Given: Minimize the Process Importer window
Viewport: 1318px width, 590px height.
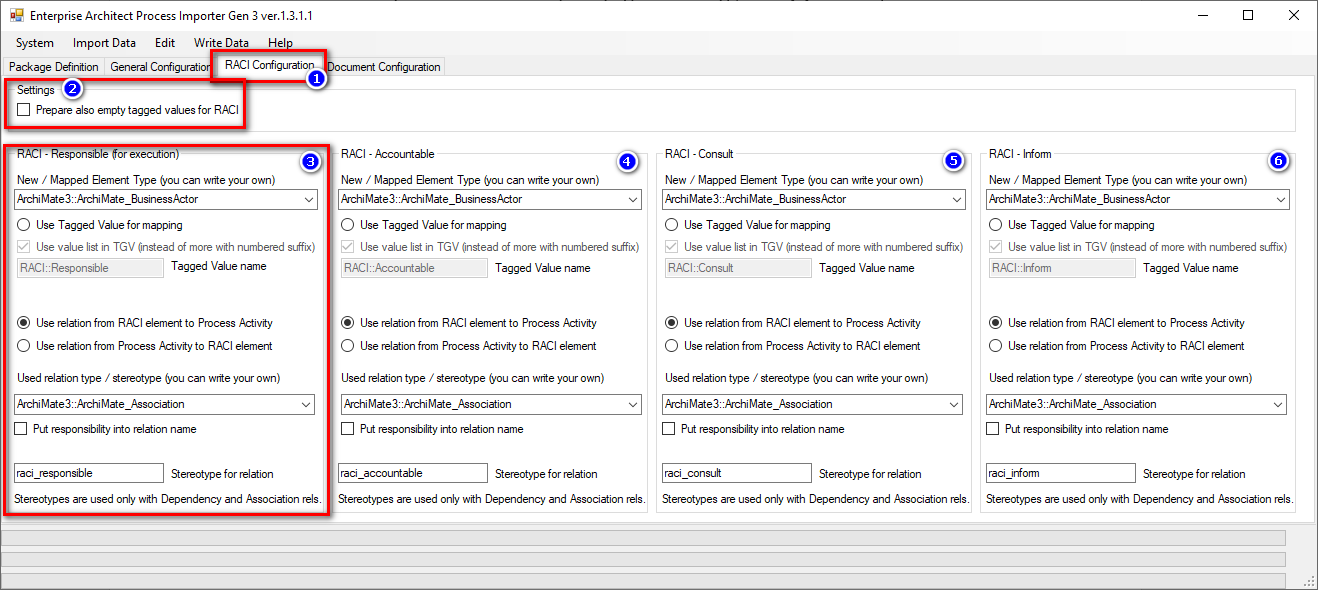Looking at the screenshot, I should pos(1202,15).
